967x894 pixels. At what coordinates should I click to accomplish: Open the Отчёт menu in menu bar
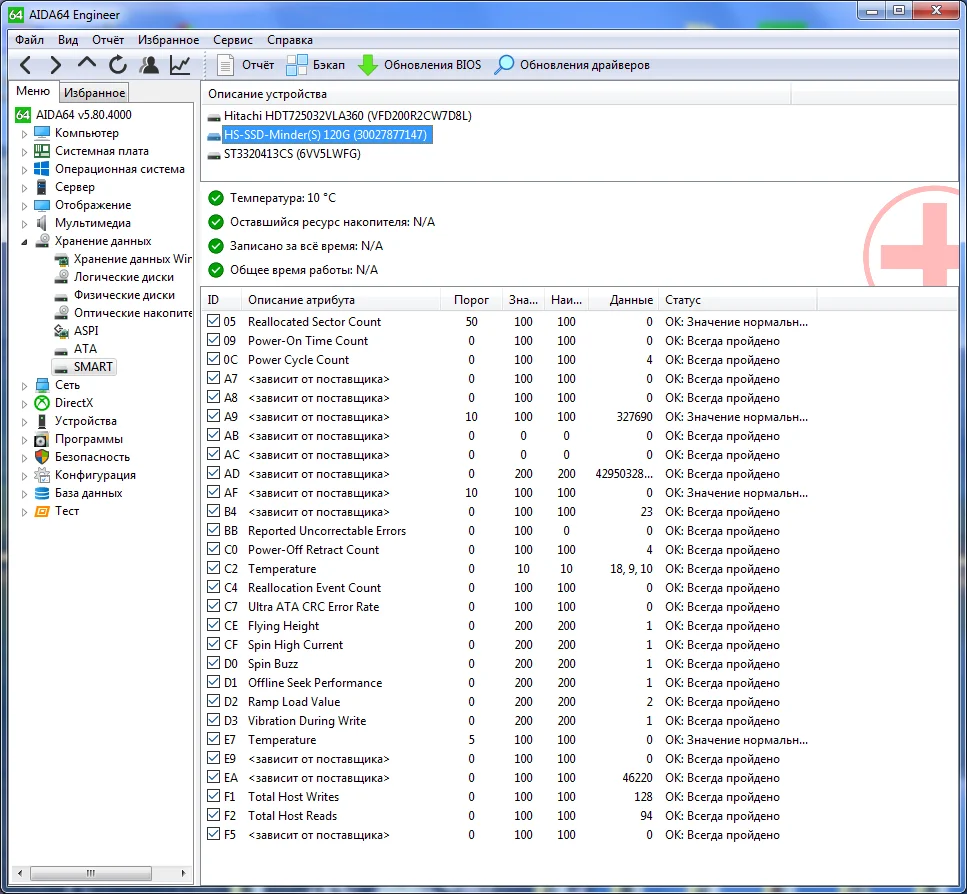click(108, 40)
